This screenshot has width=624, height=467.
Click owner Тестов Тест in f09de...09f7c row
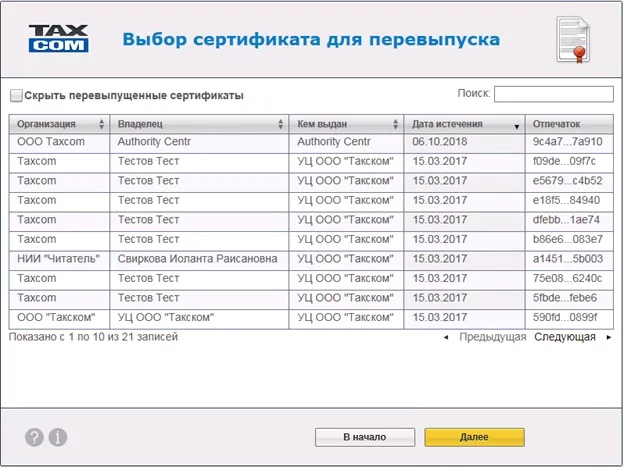[x=148, y=161]
